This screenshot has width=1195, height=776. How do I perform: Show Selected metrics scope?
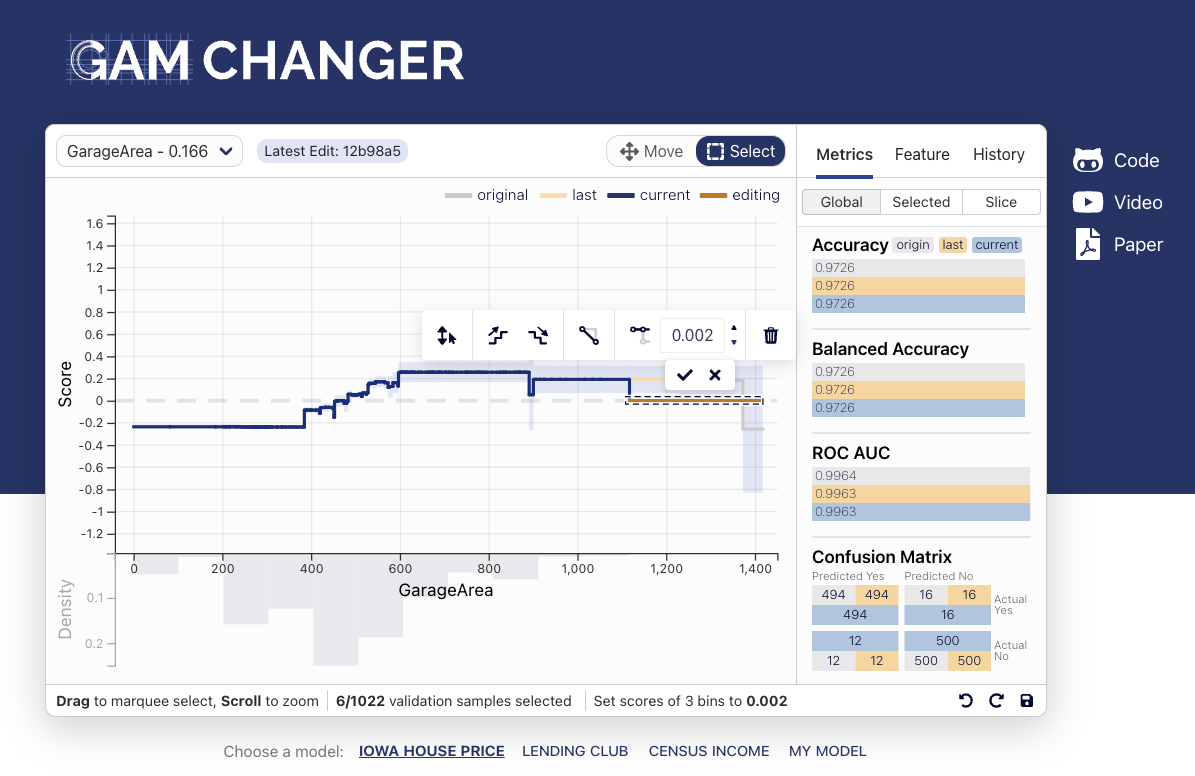(921, 202)
